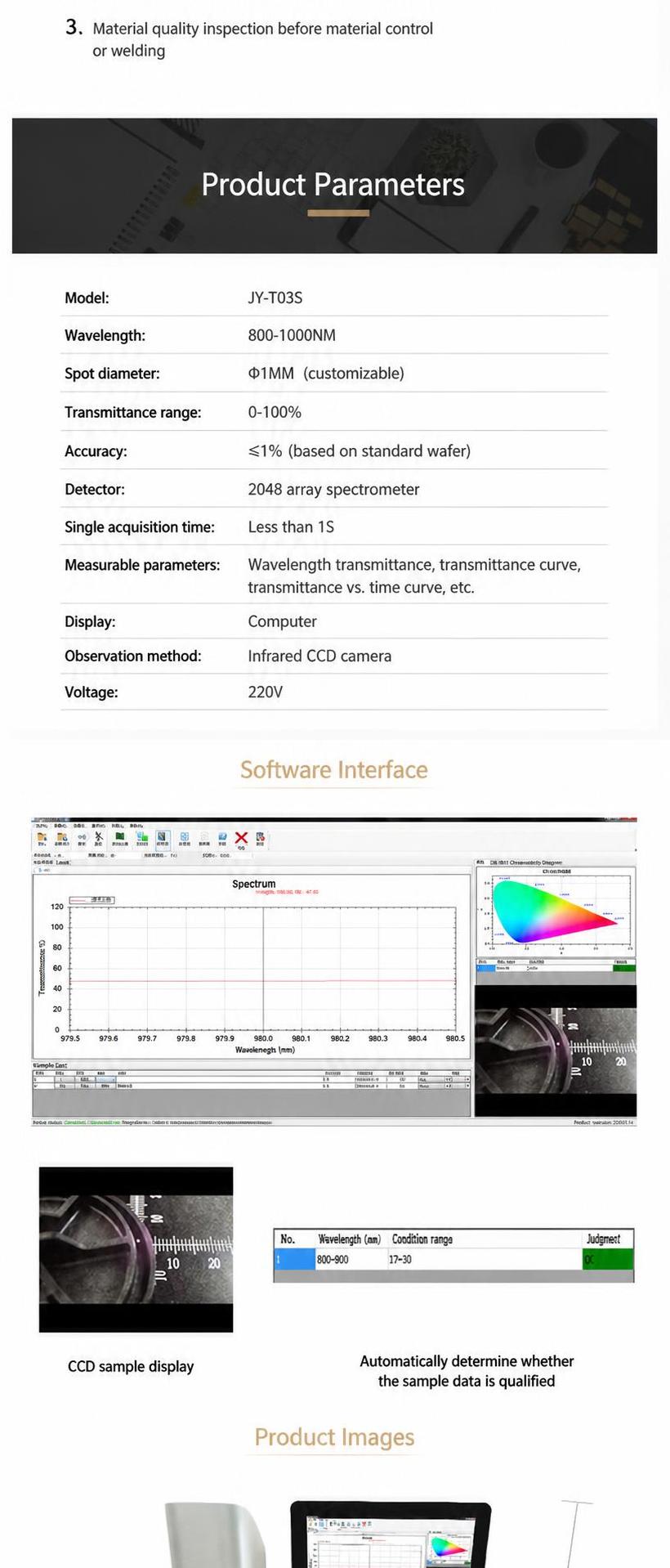Click the Product Images heading
Image resolution: width=670 pixels, height=1568 pixels.
pyautogui.click(x=334, y=1436)
